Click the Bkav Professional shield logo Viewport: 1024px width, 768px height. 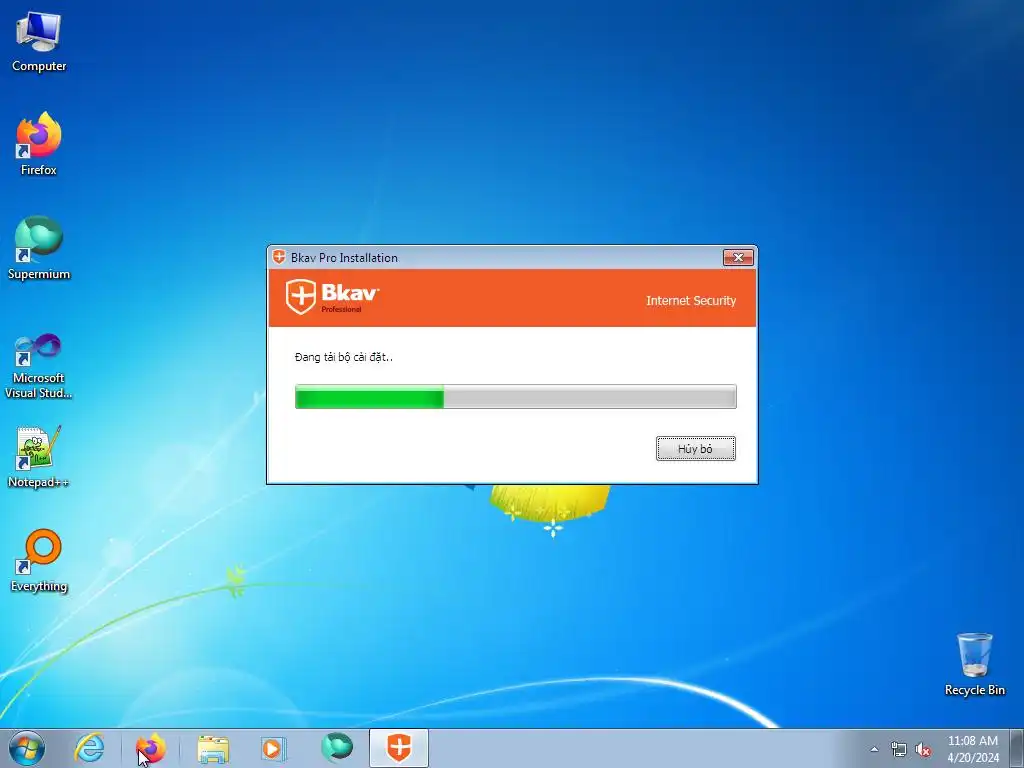(x=332, y=297)
